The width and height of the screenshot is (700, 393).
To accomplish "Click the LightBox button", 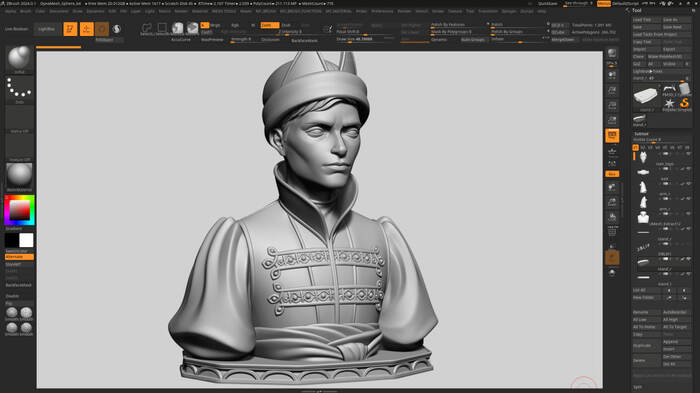I will (x=46, y=29).
